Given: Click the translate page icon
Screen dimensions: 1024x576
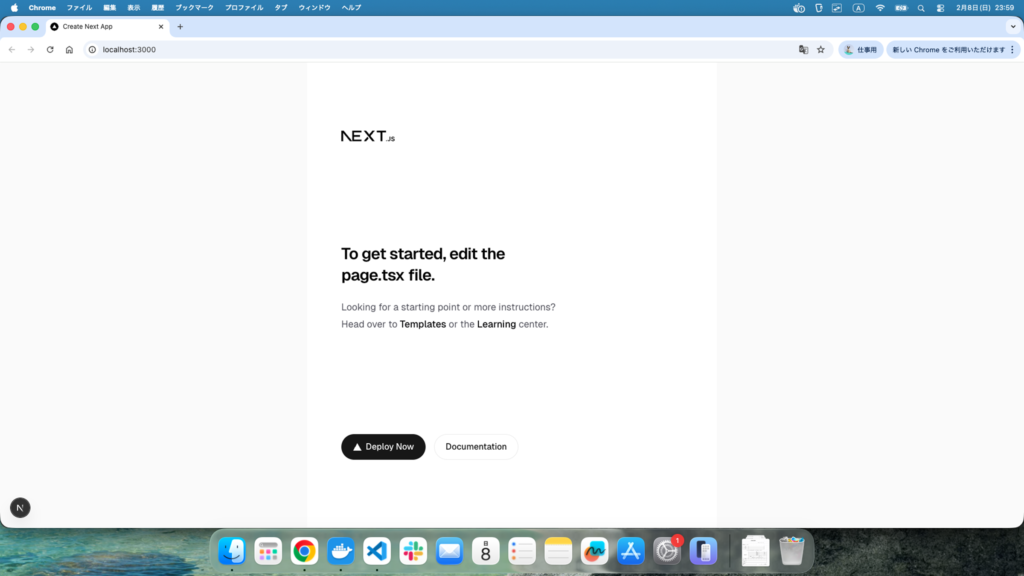Looking at the screenshot, I should [x=803, y=49].
